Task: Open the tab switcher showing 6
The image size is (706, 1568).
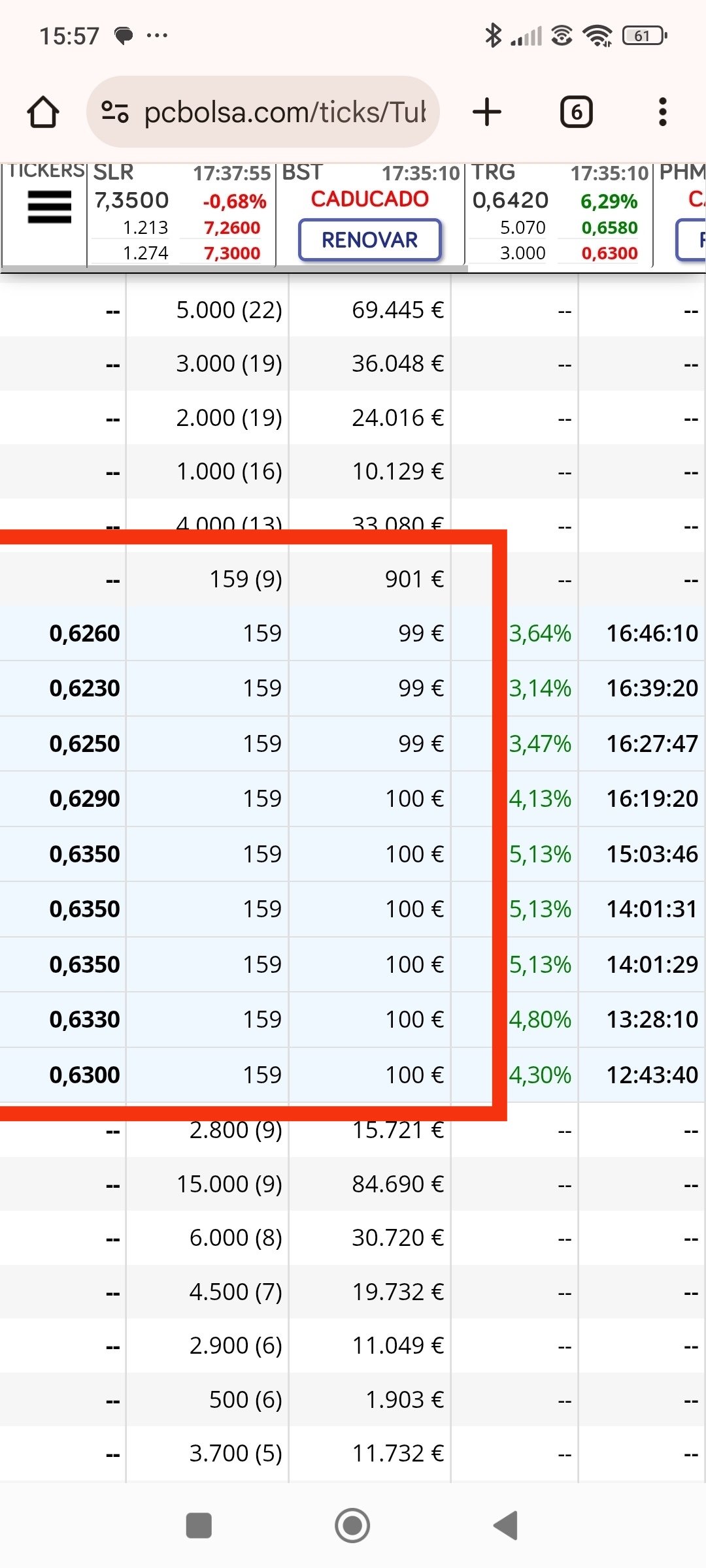Action: point(577,112)
